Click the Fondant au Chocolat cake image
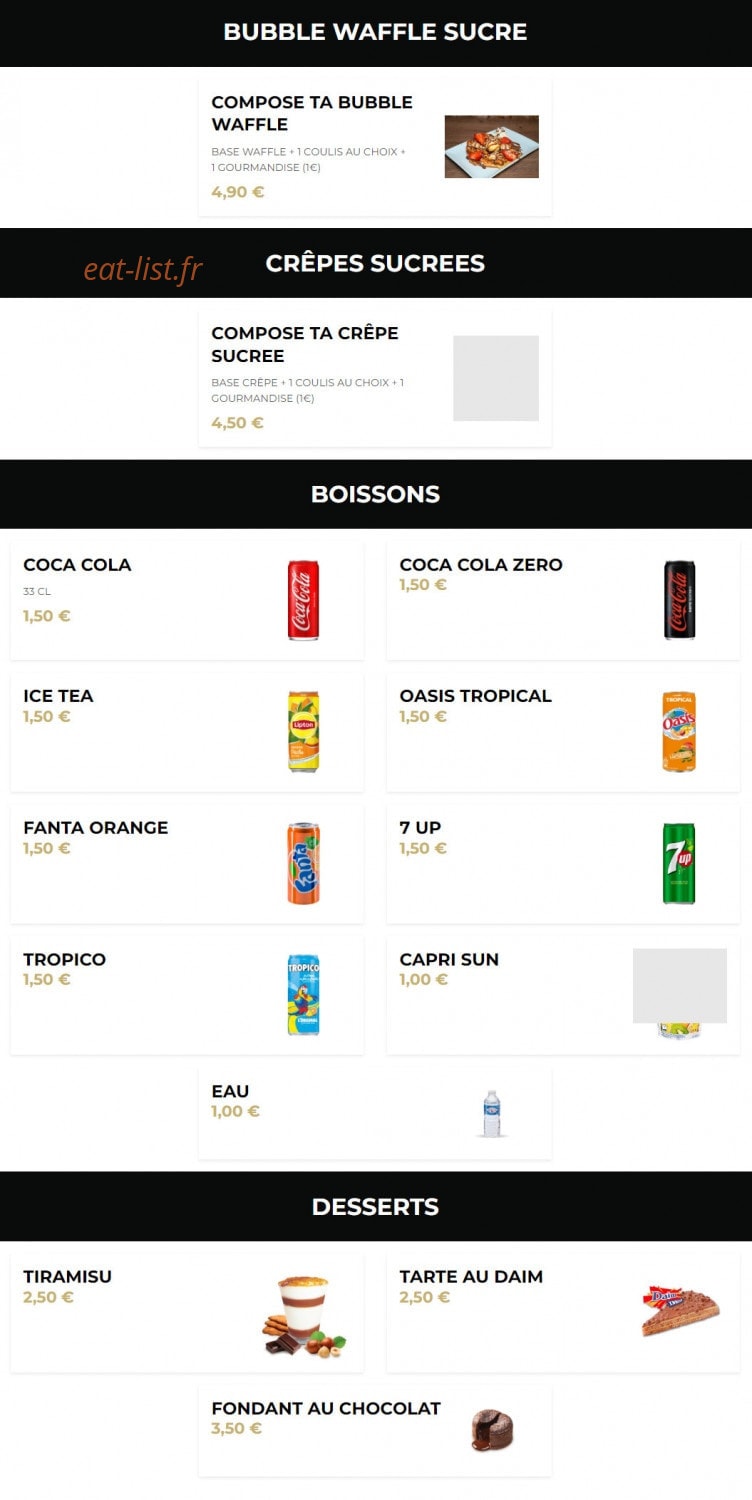752x1500 pixels. coord(492,1431)
